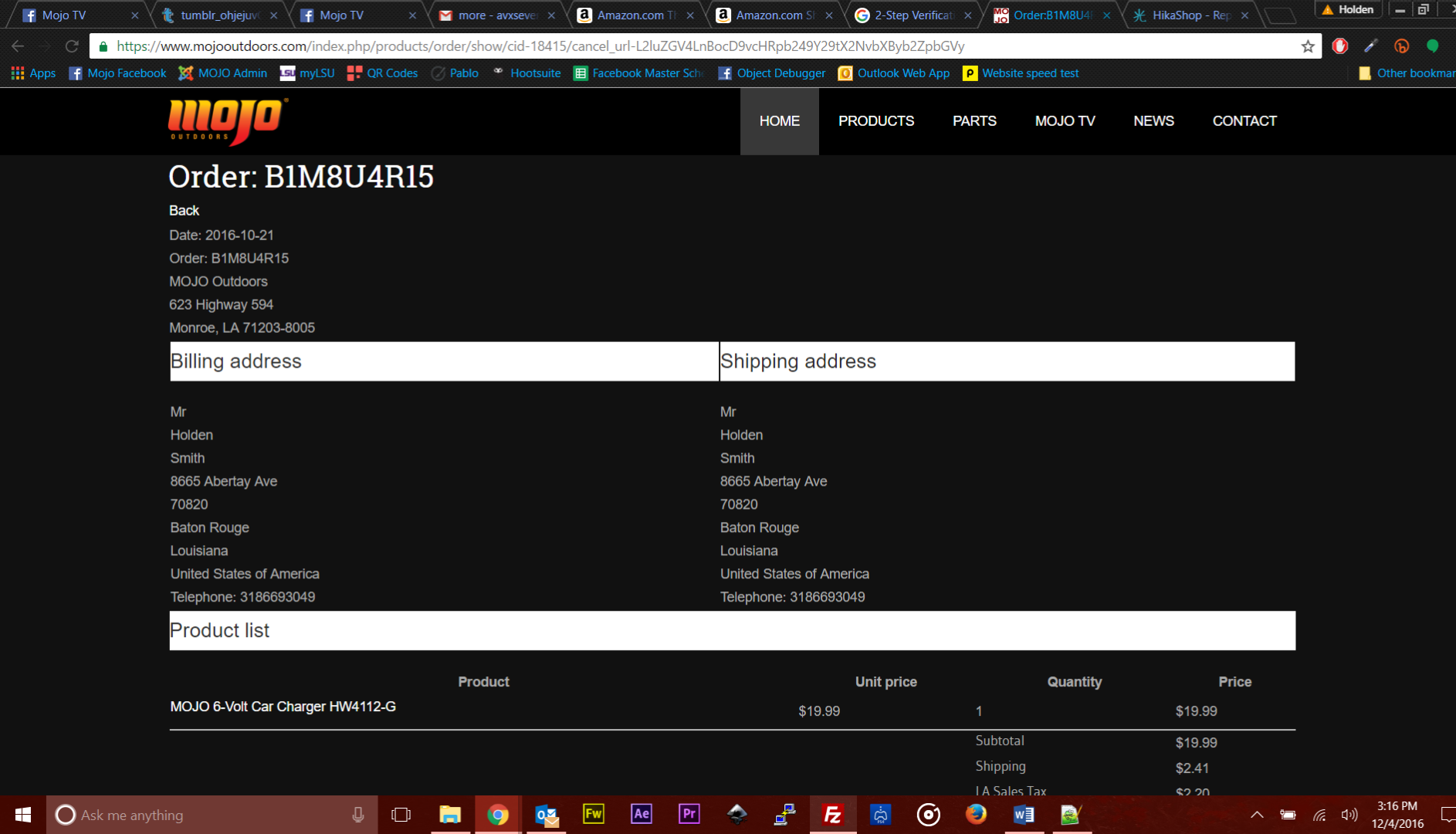Open the Hootsuite bookmark
The width and height of the screenshot is (1456, 834).
[x=527, y=73]
